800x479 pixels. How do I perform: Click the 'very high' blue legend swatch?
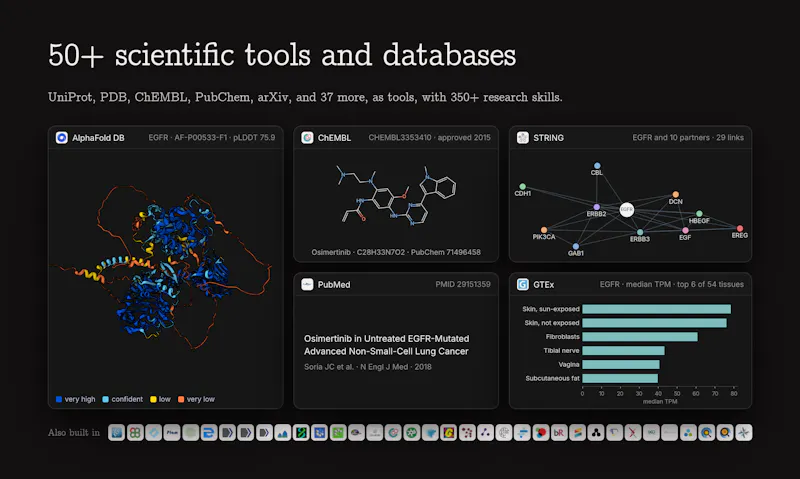[59, 399]
